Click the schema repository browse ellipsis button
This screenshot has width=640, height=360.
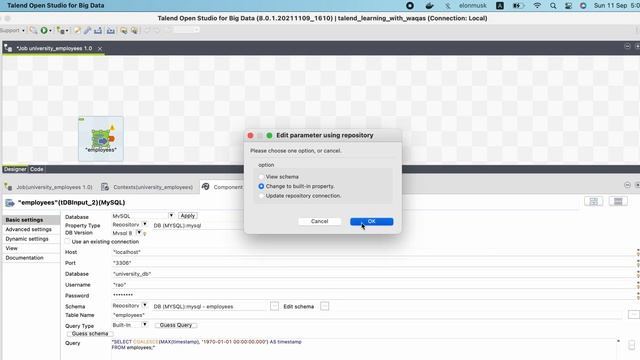[274, 306]
